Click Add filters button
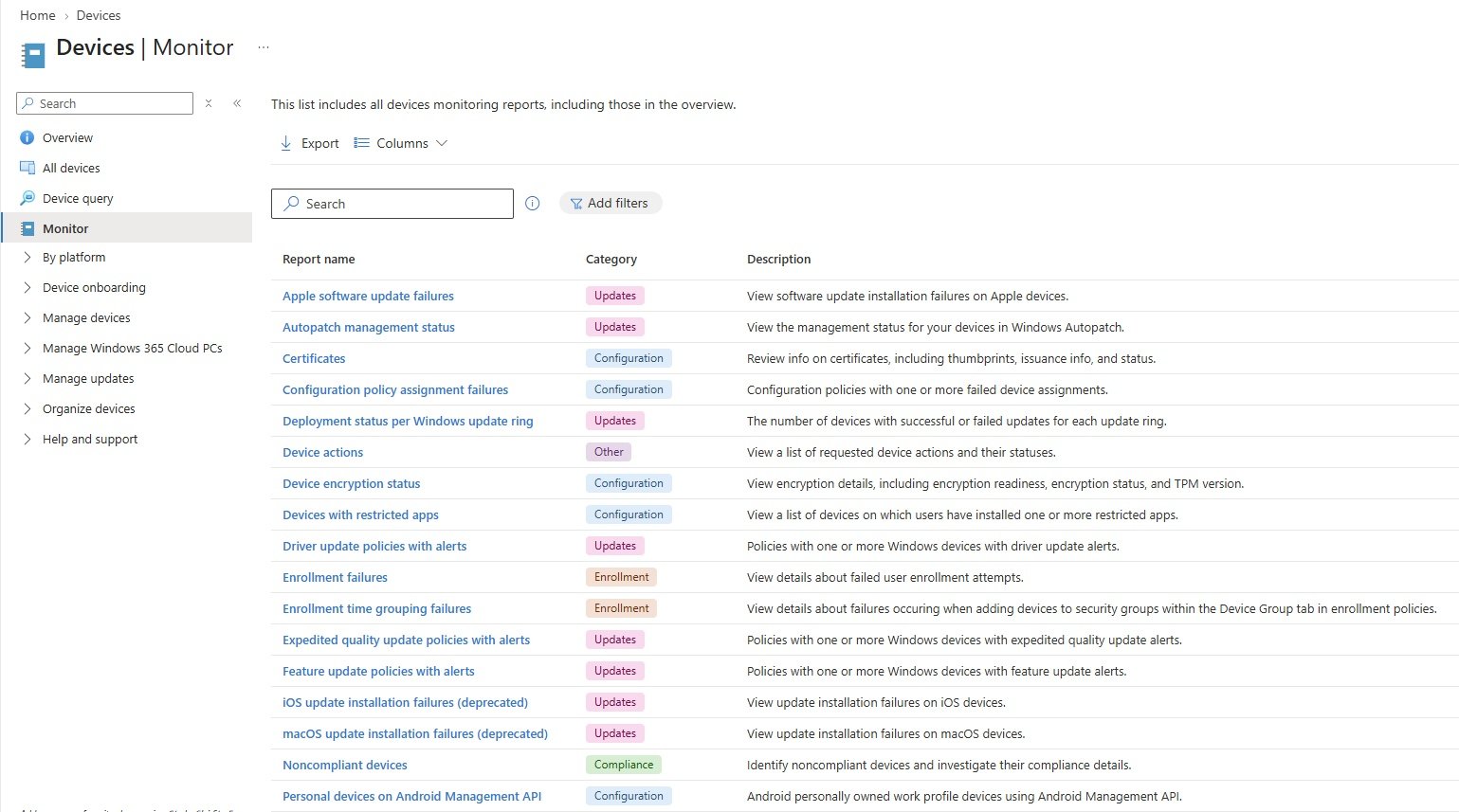Viewport: 1459px width, 812px height. 611,203
